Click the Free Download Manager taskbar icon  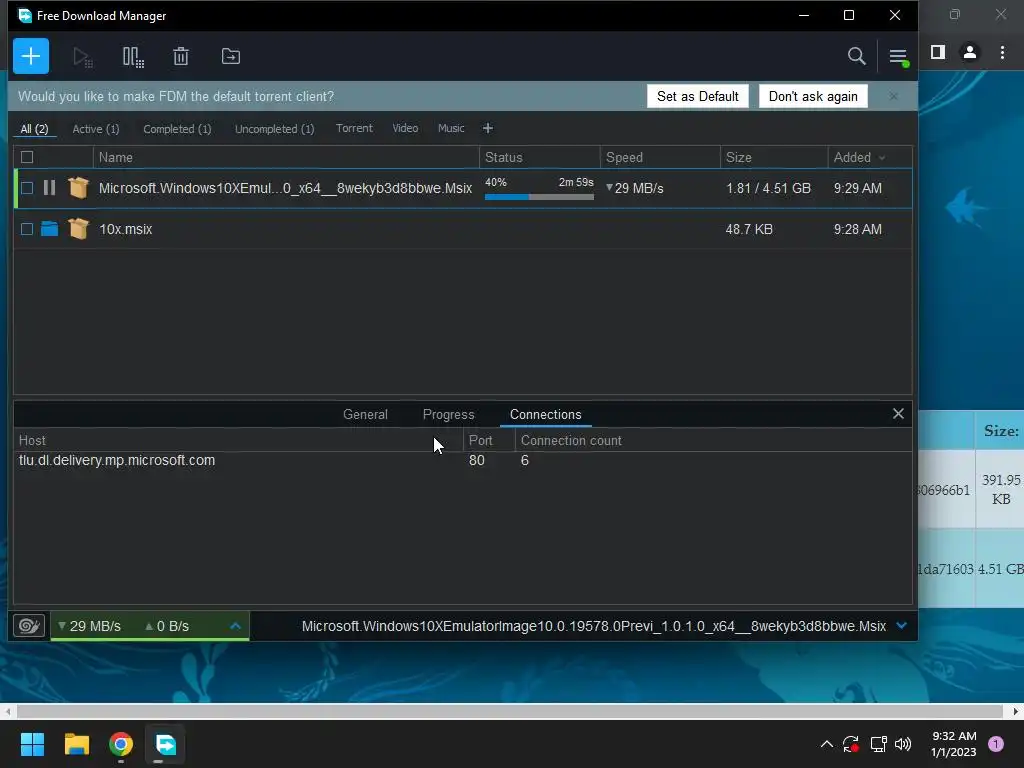pos(165,744)
